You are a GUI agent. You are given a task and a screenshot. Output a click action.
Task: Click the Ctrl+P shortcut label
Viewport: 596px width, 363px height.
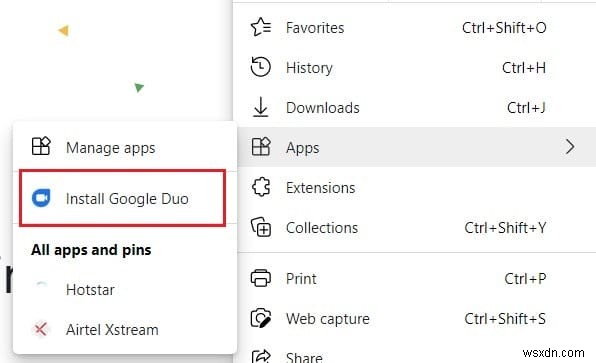(525, 279)
